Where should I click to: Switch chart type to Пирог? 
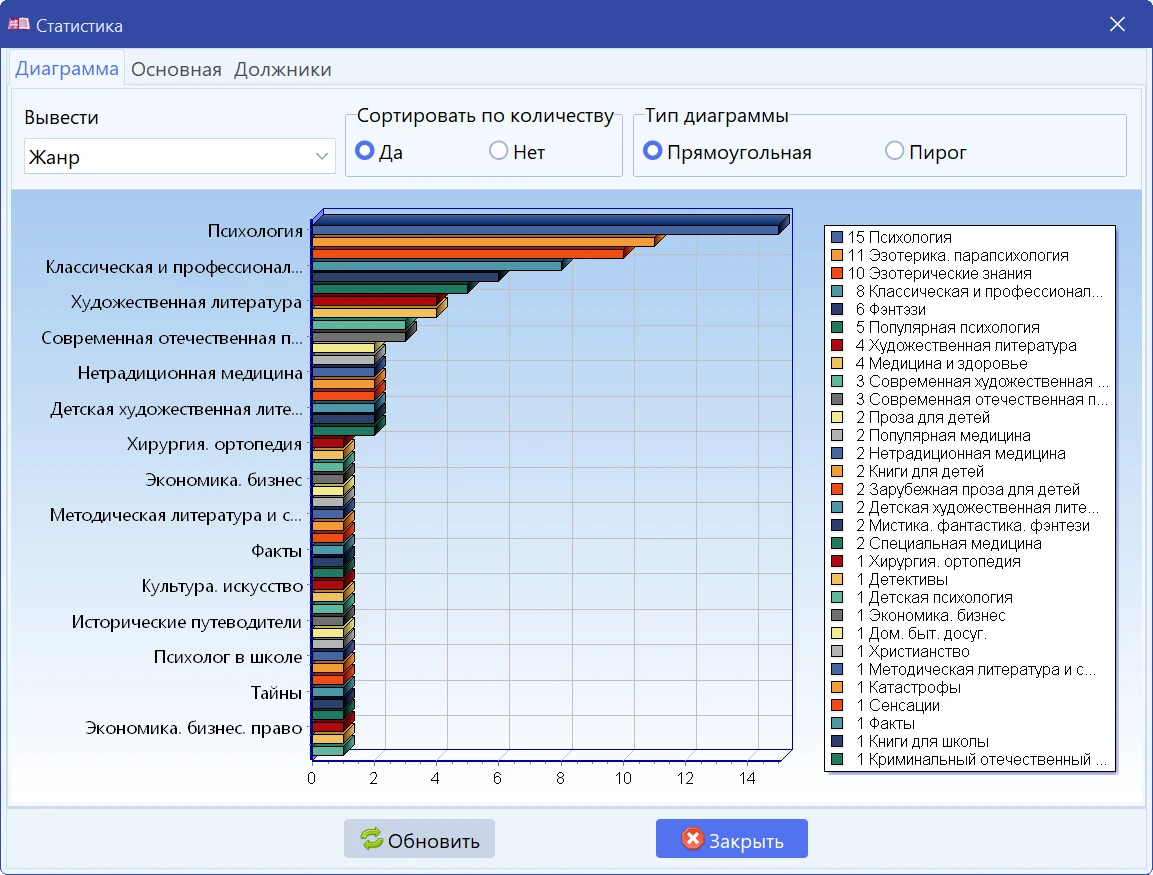[x=894, y=151]
